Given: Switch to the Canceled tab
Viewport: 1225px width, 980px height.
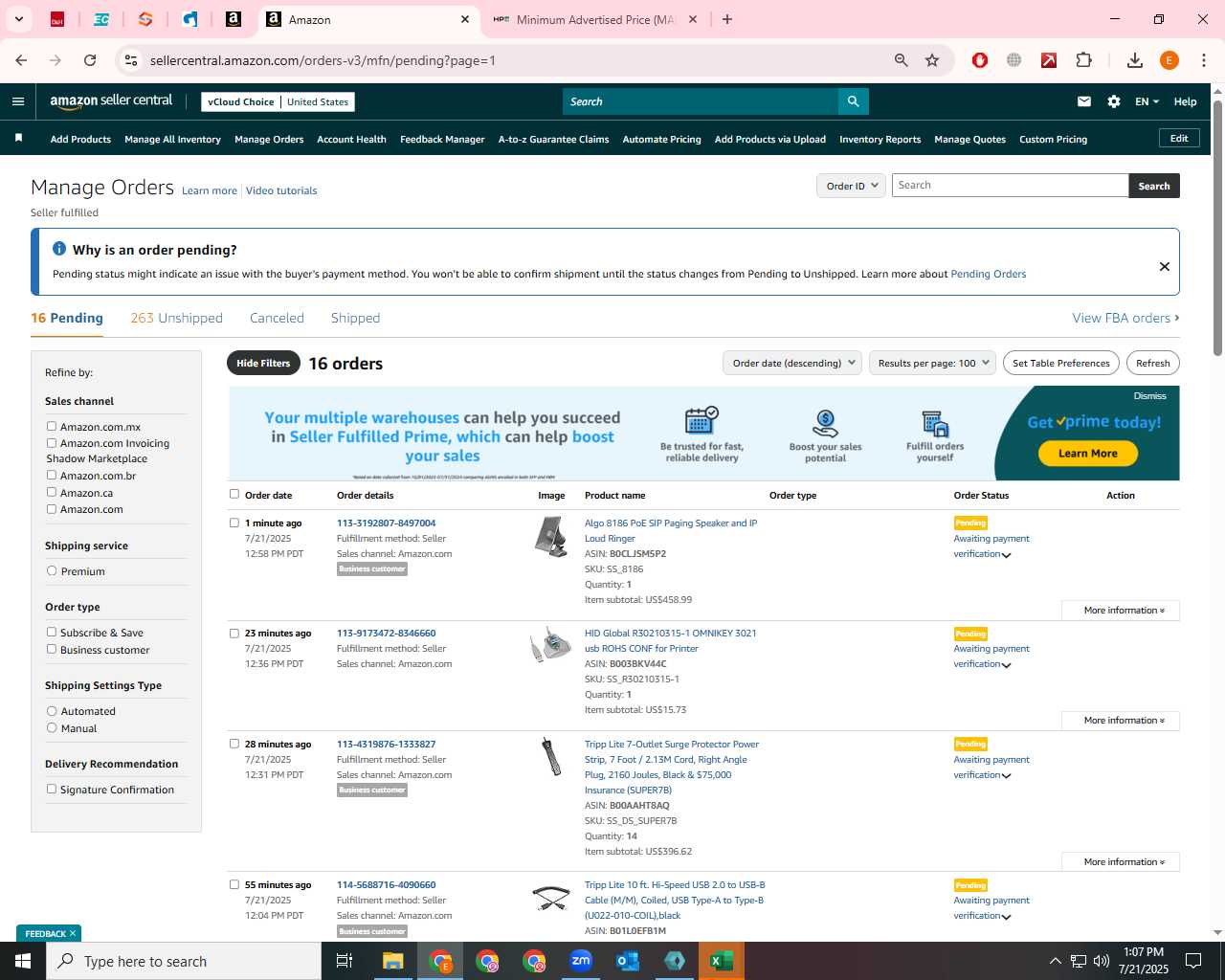Looking at the screenshot, I should [277, 318].
